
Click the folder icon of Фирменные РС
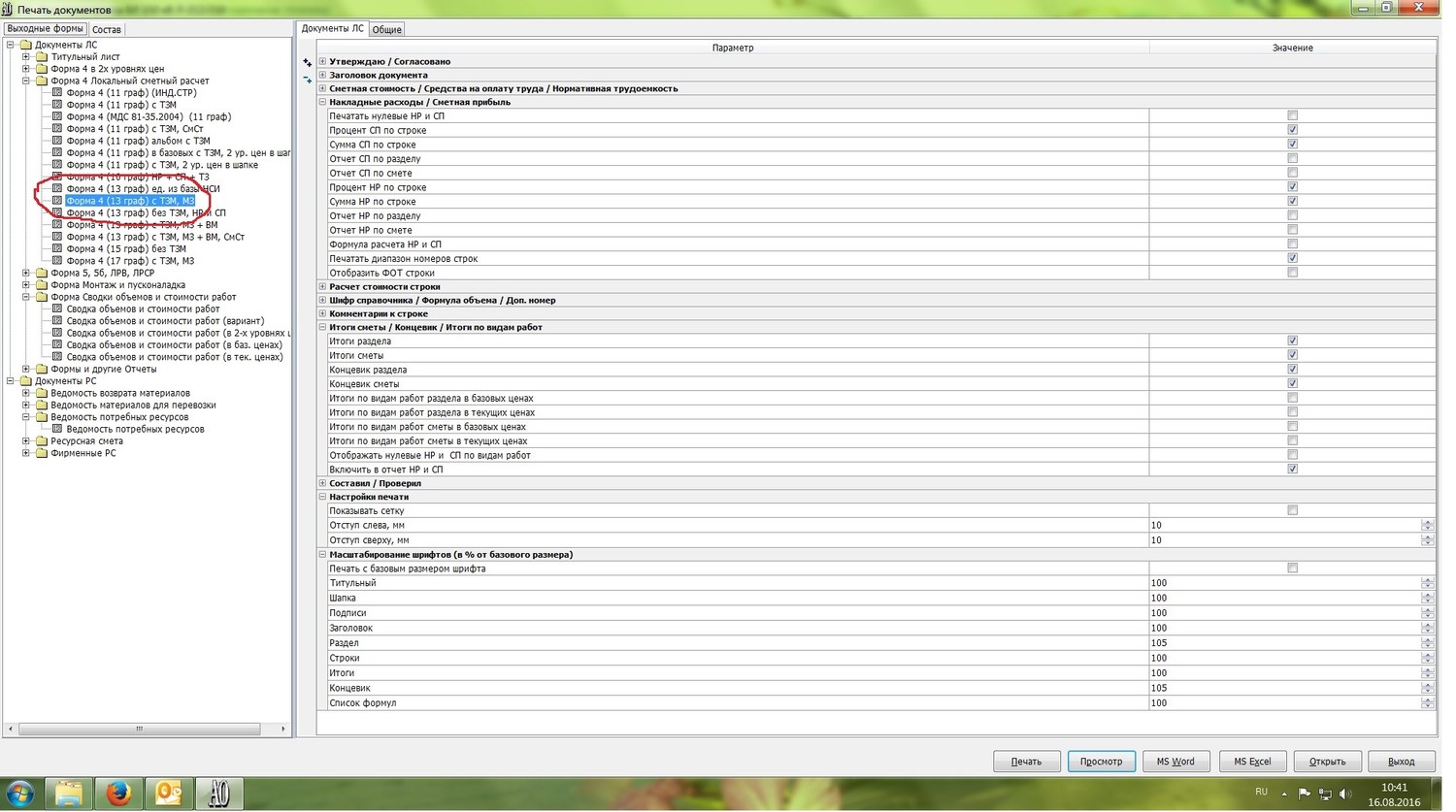42,453
